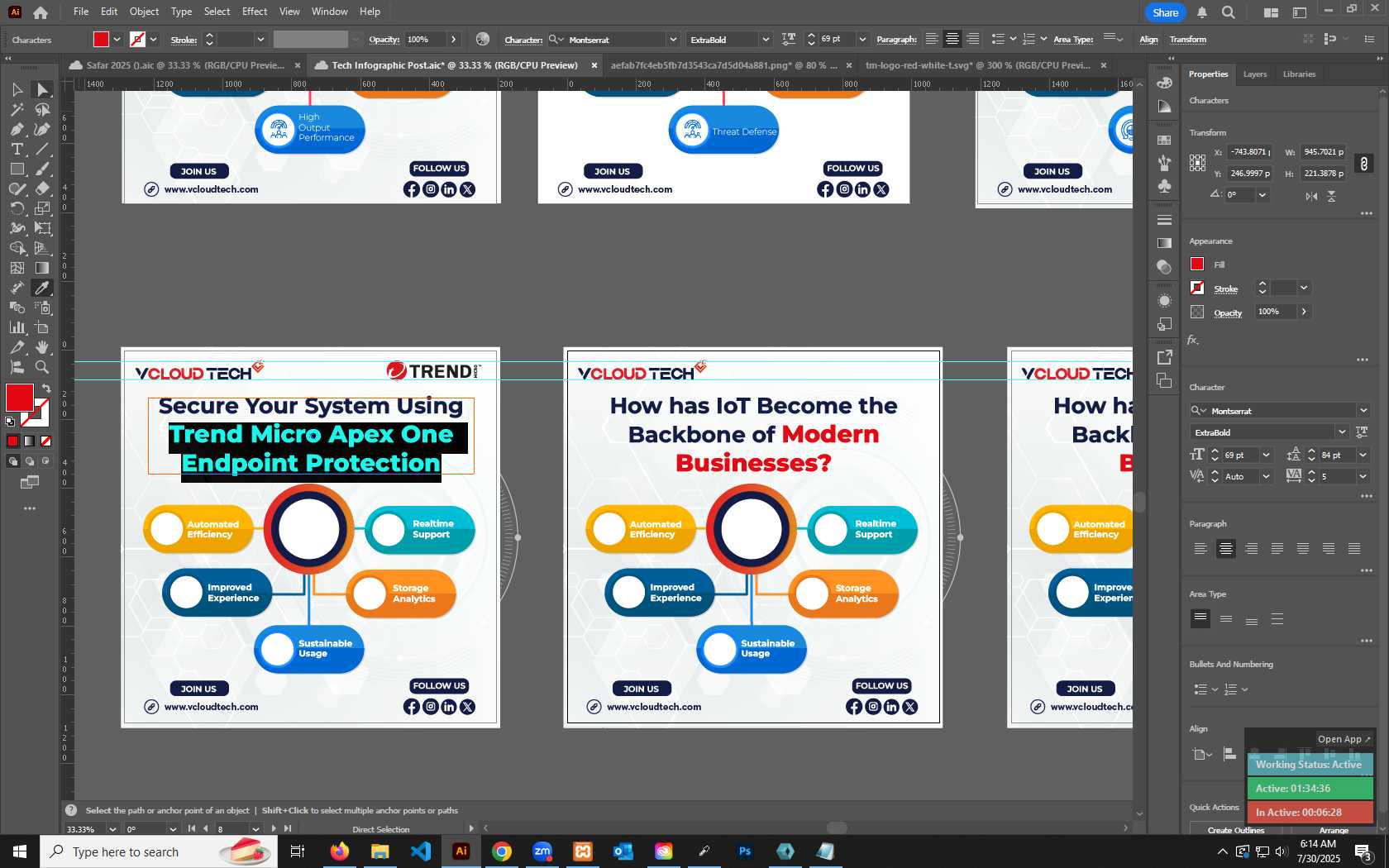Open the File menu

(80, 12)
